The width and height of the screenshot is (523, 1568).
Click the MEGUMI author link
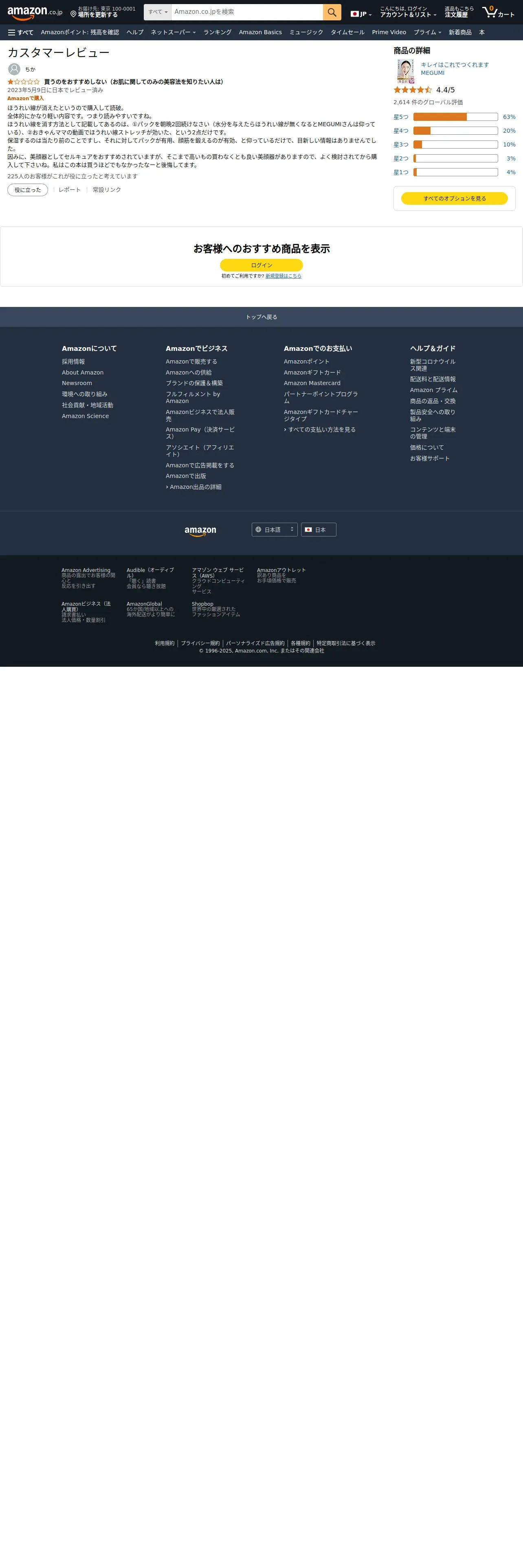coord(432,73)
